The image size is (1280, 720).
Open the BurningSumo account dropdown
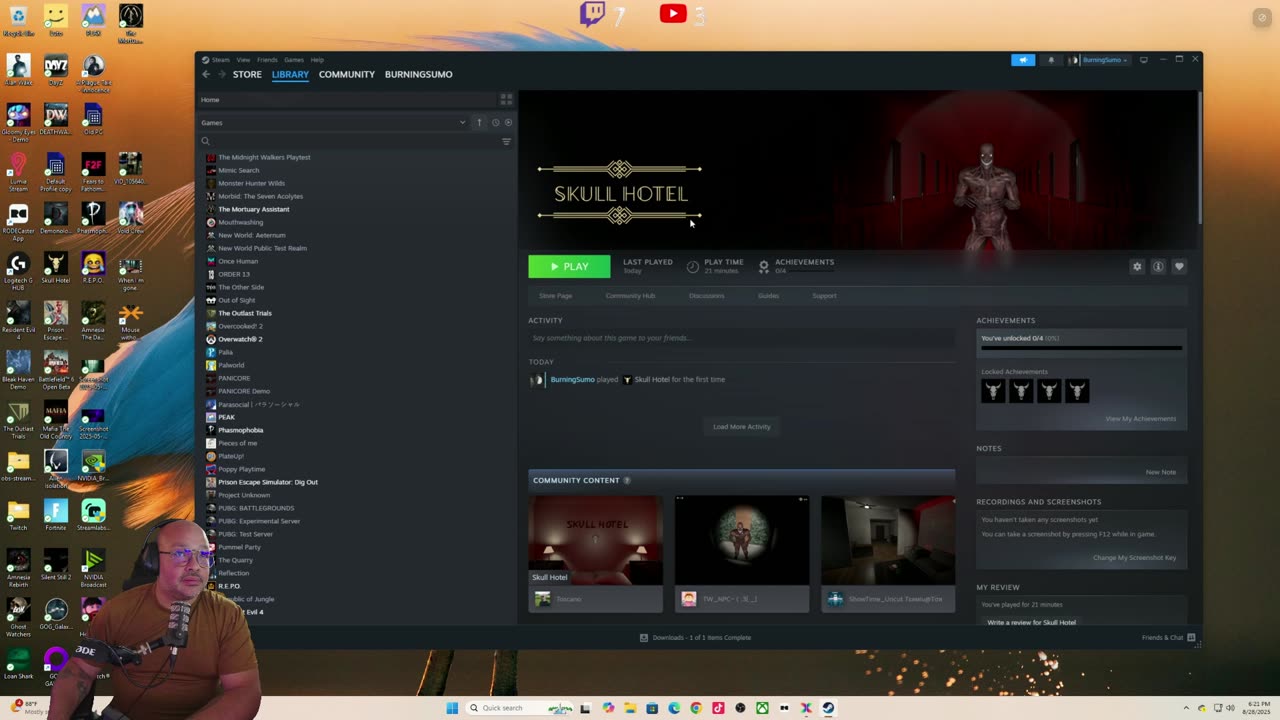(x=1104, y=60)
